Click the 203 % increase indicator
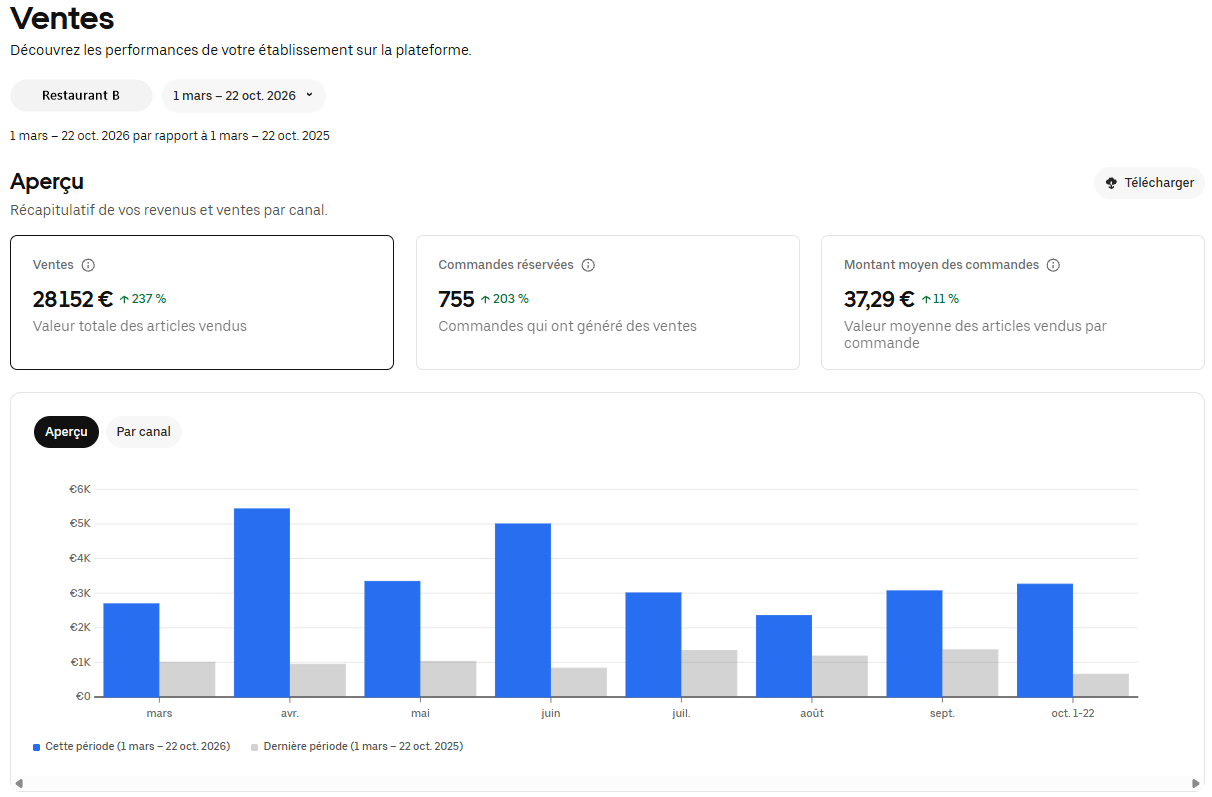 pyautogui.click(x=505, y=298)
